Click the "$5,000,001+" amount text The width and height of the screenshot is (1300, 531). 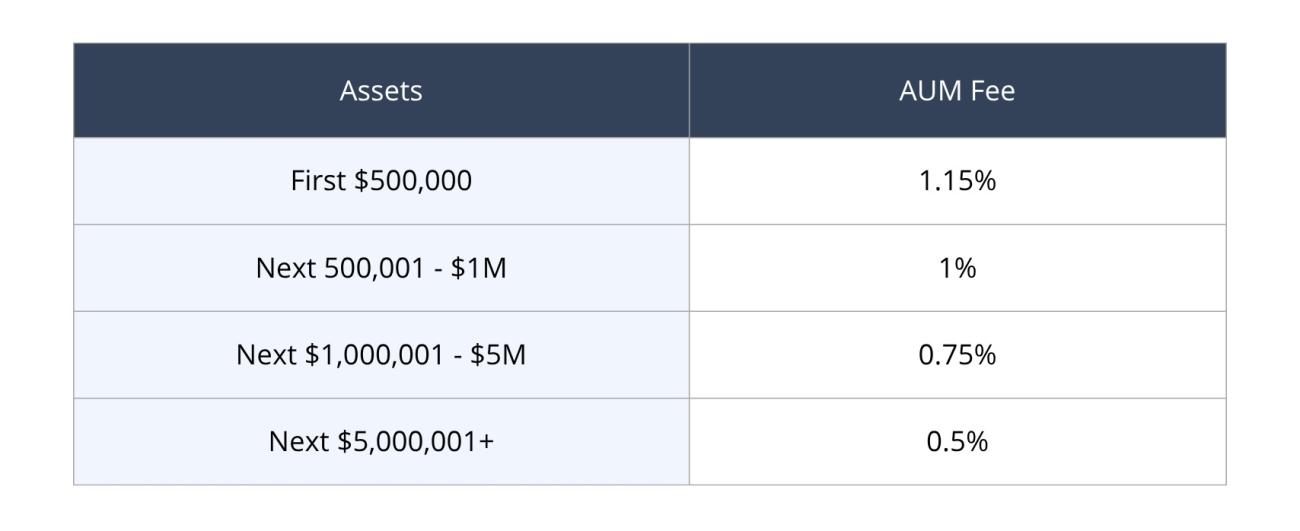pos(411,442)
